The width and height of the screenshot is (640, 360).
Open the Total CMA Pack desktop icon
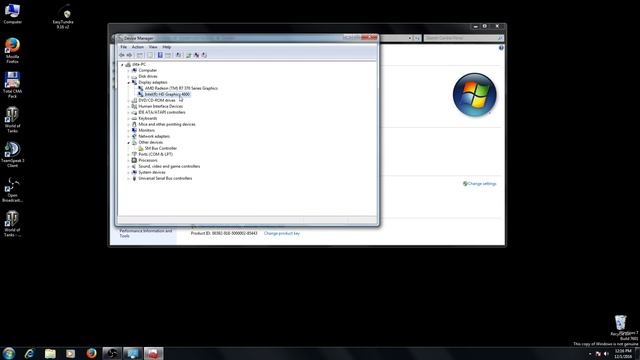(12, 85)
